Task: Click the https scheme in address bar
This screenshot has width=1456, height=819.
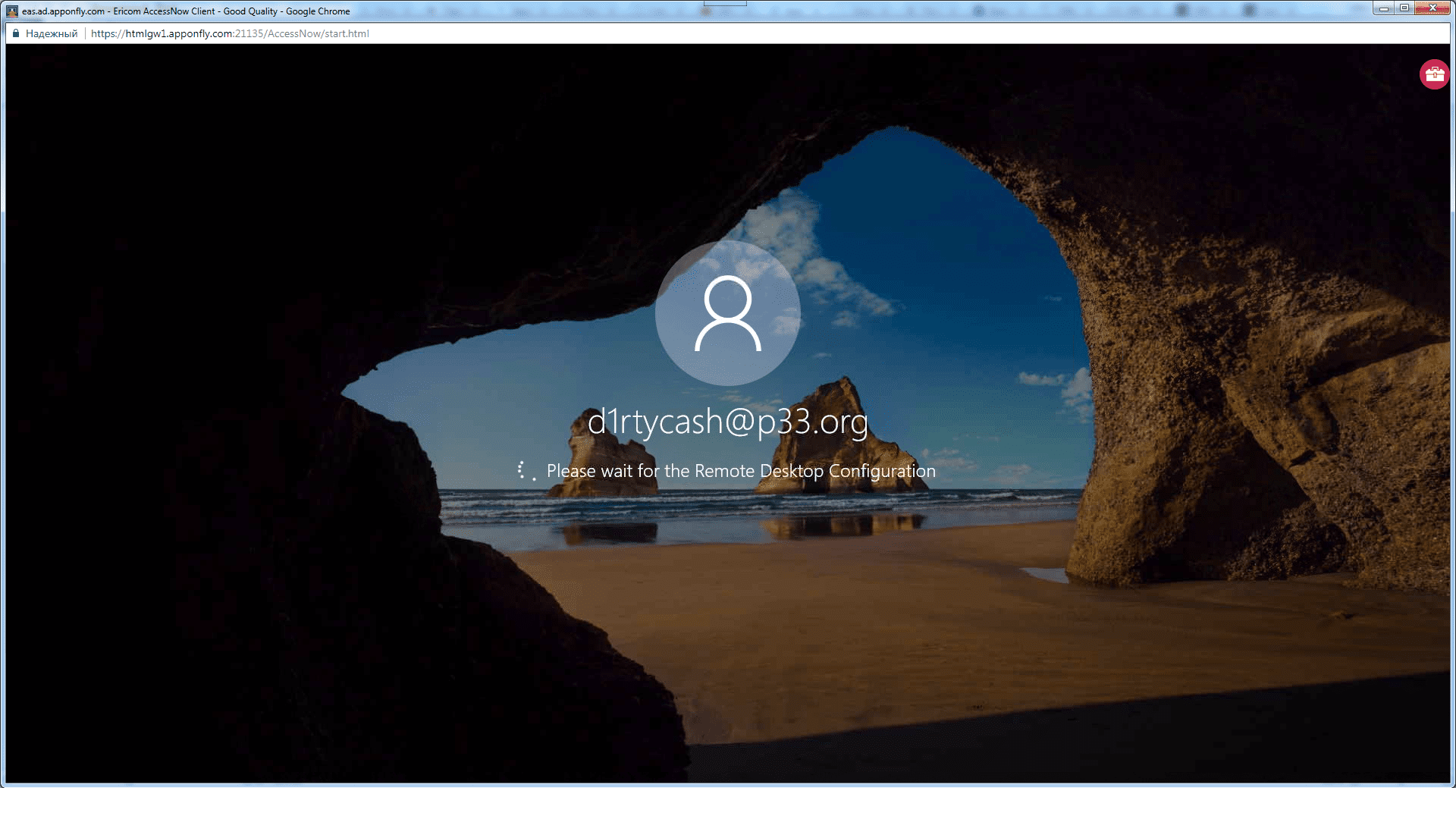Action: [x=103, y=33]
